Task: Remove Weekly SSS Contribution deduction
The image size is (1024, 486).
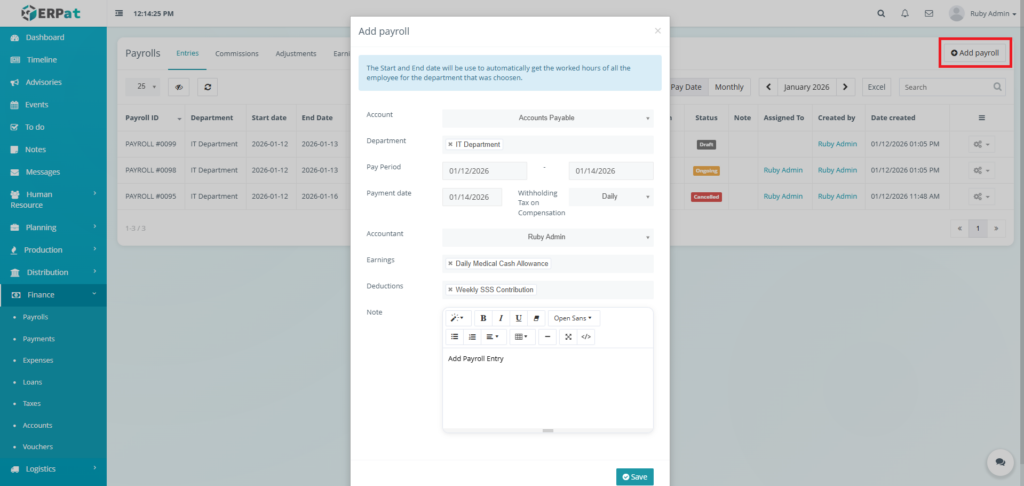Action: pyautogui.click(x=450, y=290)
